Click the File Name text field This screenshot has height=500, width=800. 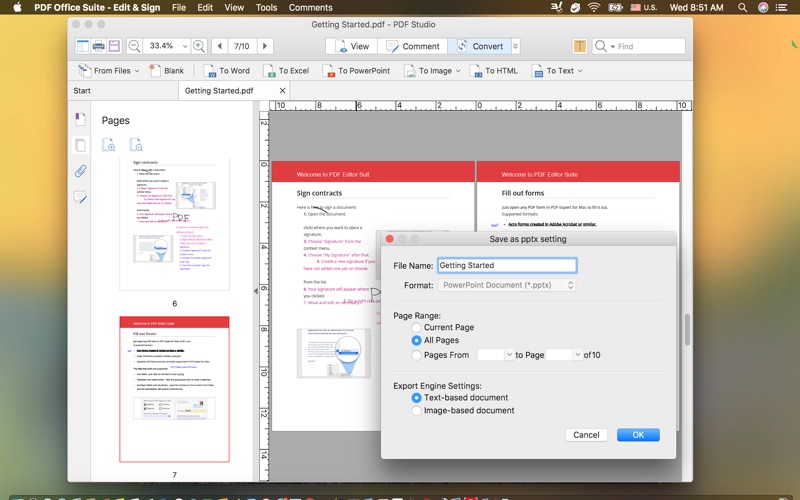[506, 265]
